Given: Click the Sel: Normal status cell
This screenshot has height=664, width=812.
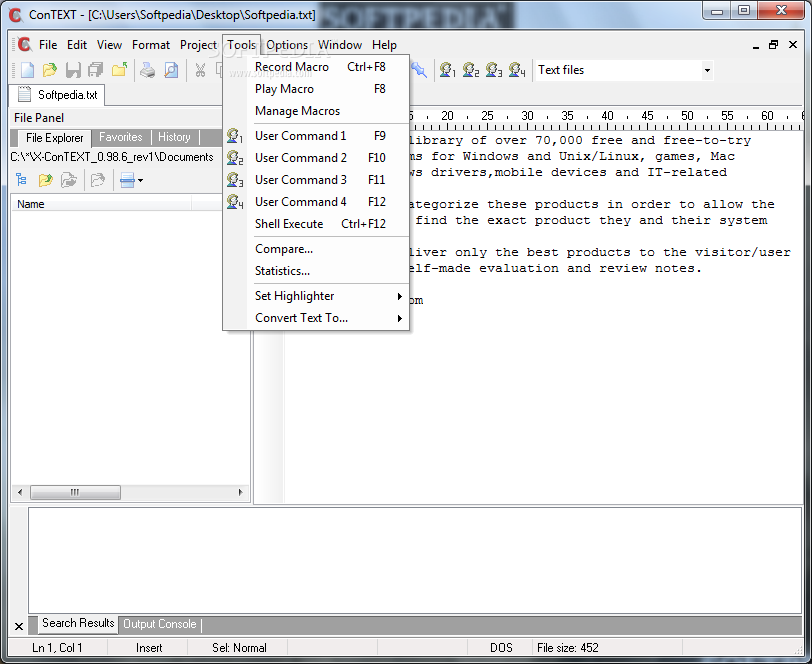Looking at the screenshot, I should tap(239, 648).
